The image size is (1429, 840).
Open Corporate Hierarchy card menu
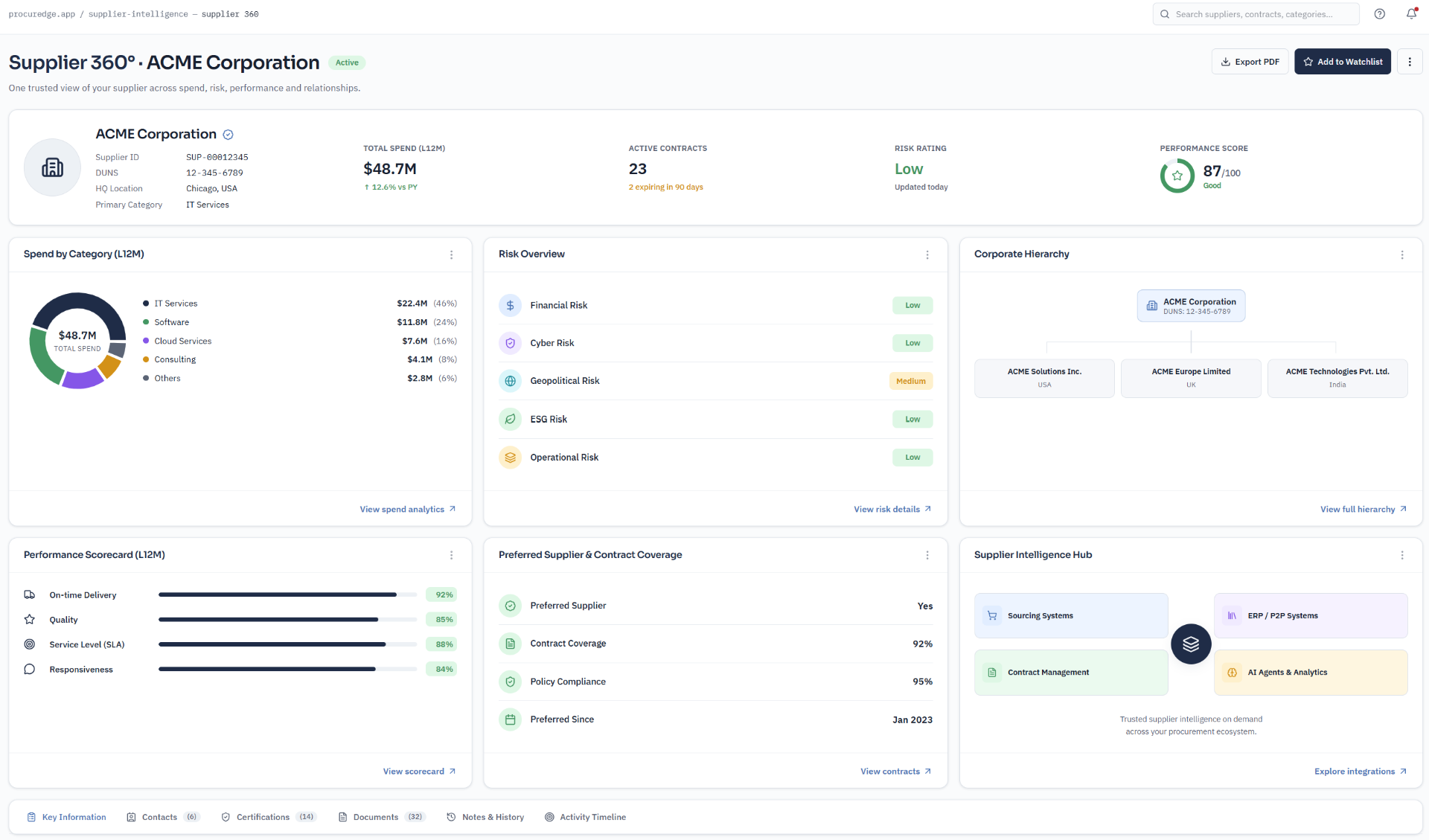1402,254
